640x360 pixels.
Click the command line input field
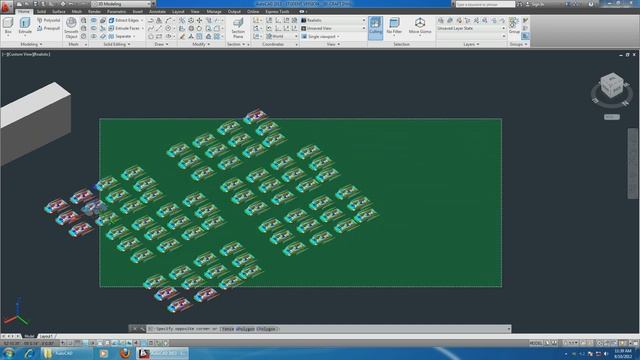coord(329,329)
